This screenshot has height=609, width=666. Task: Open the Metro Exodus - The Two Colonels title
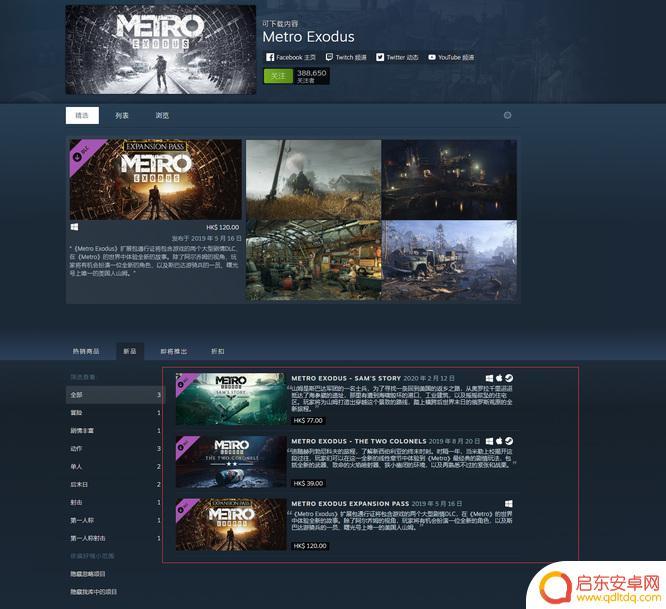click(x=359, y=441)
